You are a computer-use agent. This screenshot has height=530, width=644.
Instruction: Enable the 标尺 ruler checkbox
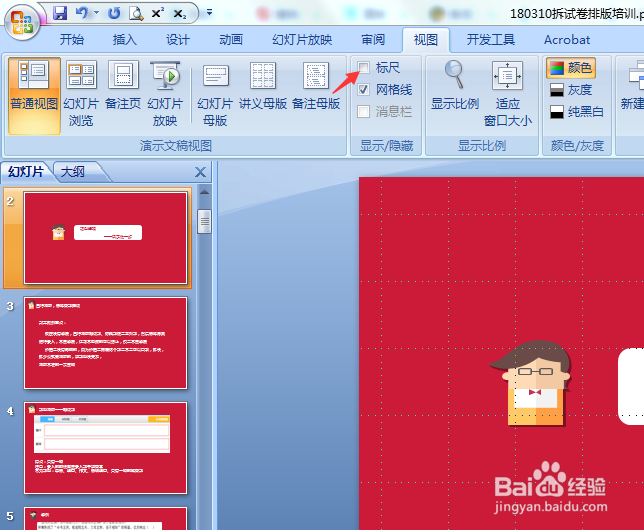(x=363, y=67)
